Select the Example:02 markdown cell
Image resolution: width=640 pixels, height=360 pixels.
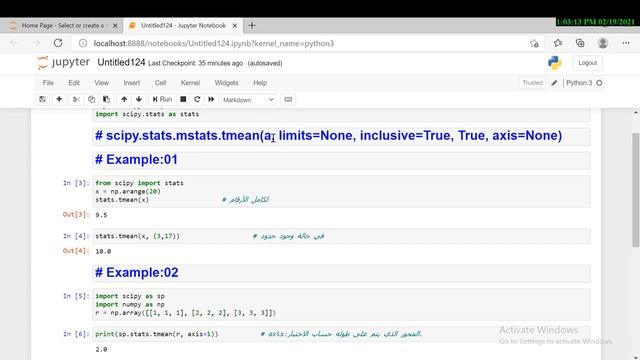[x=341, y=273]
